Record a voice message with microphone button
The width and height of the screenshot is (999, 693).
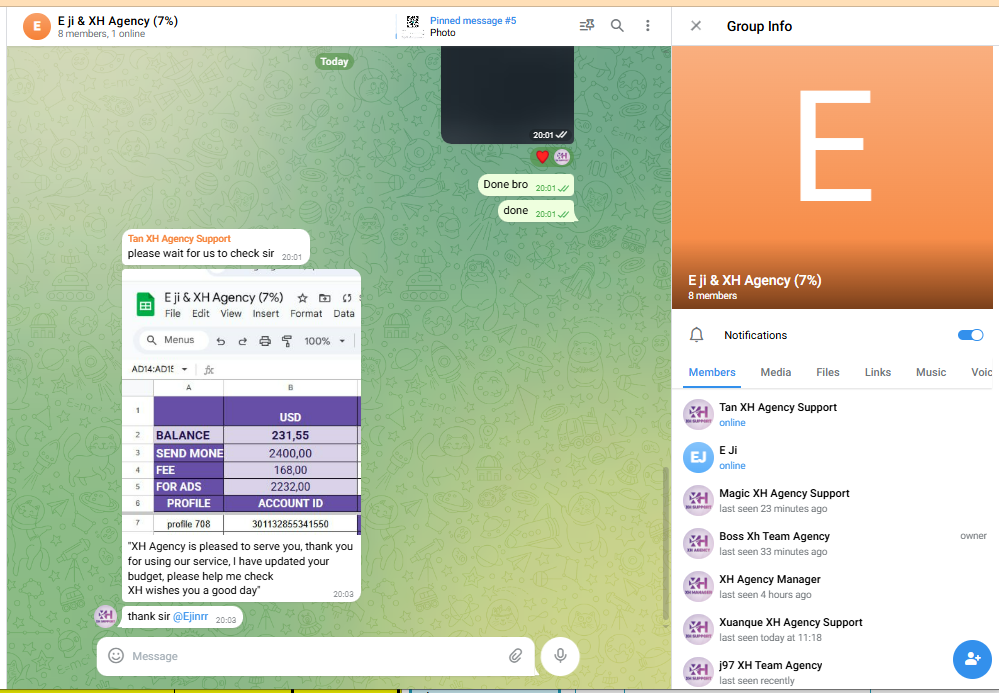(560, 656)
